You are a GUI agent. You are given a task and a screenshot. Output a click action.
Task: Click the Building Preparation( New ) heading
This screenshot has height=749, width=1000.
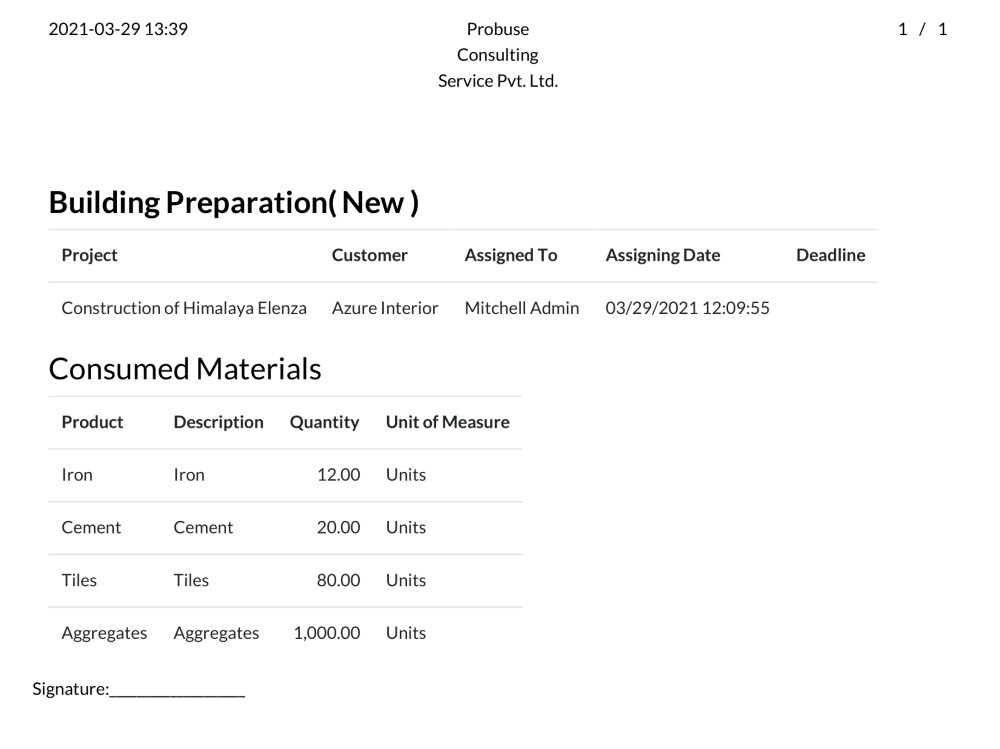click(x=233, y=203)
